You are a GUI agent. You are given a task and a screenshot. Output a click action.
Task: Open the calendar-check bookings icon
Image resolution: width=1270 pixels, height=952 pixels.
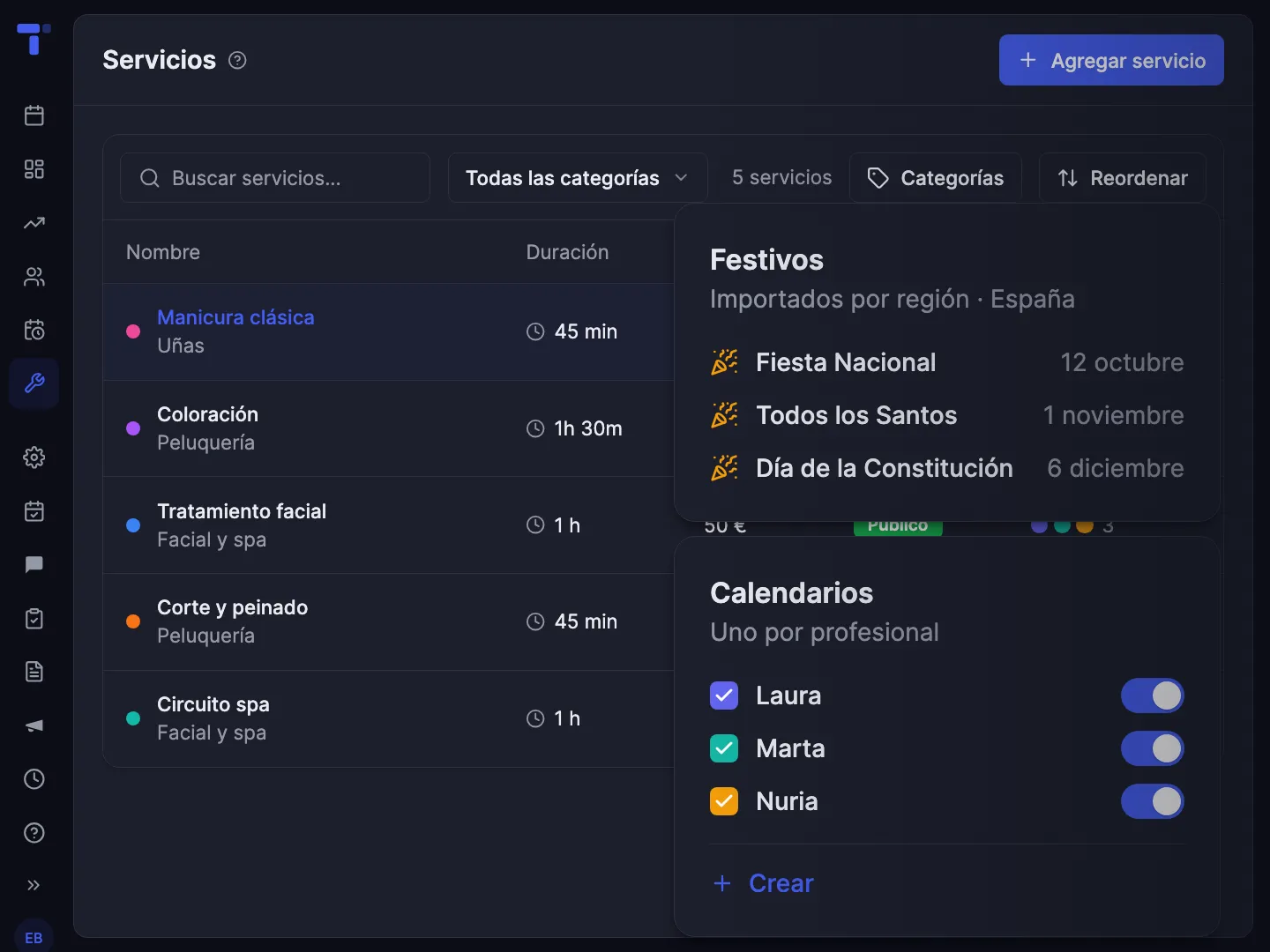coord(34,511)
